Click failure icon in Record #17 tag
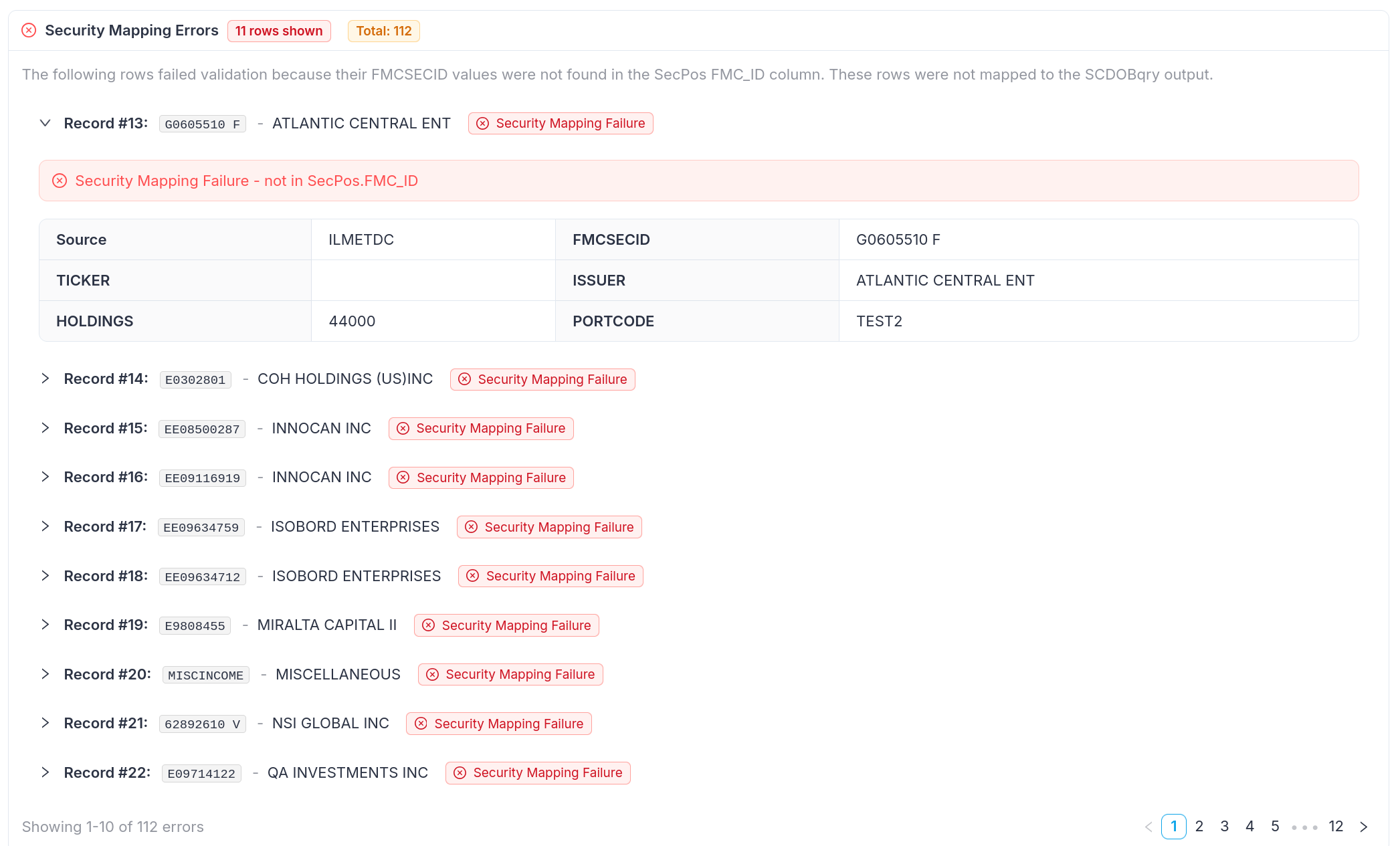Screen dimensions: 1400x846 click(471, 527)
